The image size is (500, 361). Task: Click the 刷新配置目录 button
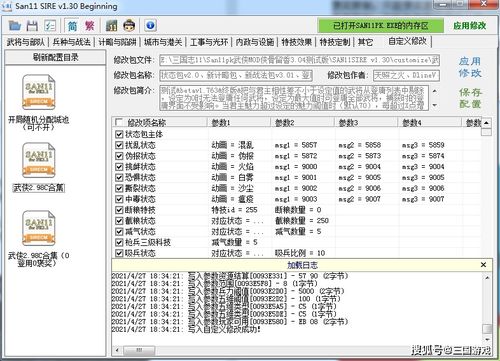tap(56, 57)
